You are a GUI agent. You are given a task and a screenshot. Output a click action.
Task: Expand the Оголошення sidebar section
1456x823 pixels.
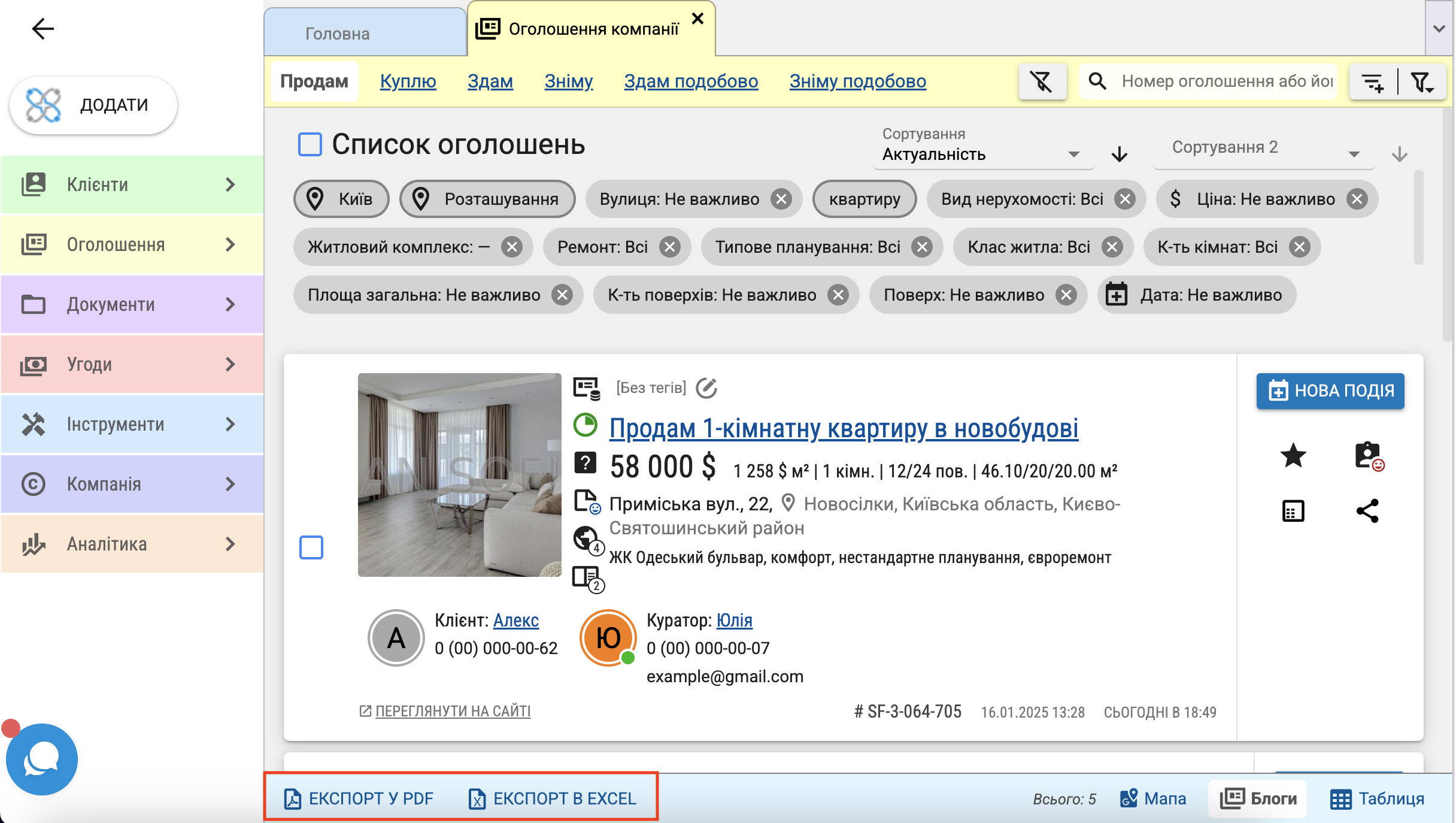(x=132, y=244)
